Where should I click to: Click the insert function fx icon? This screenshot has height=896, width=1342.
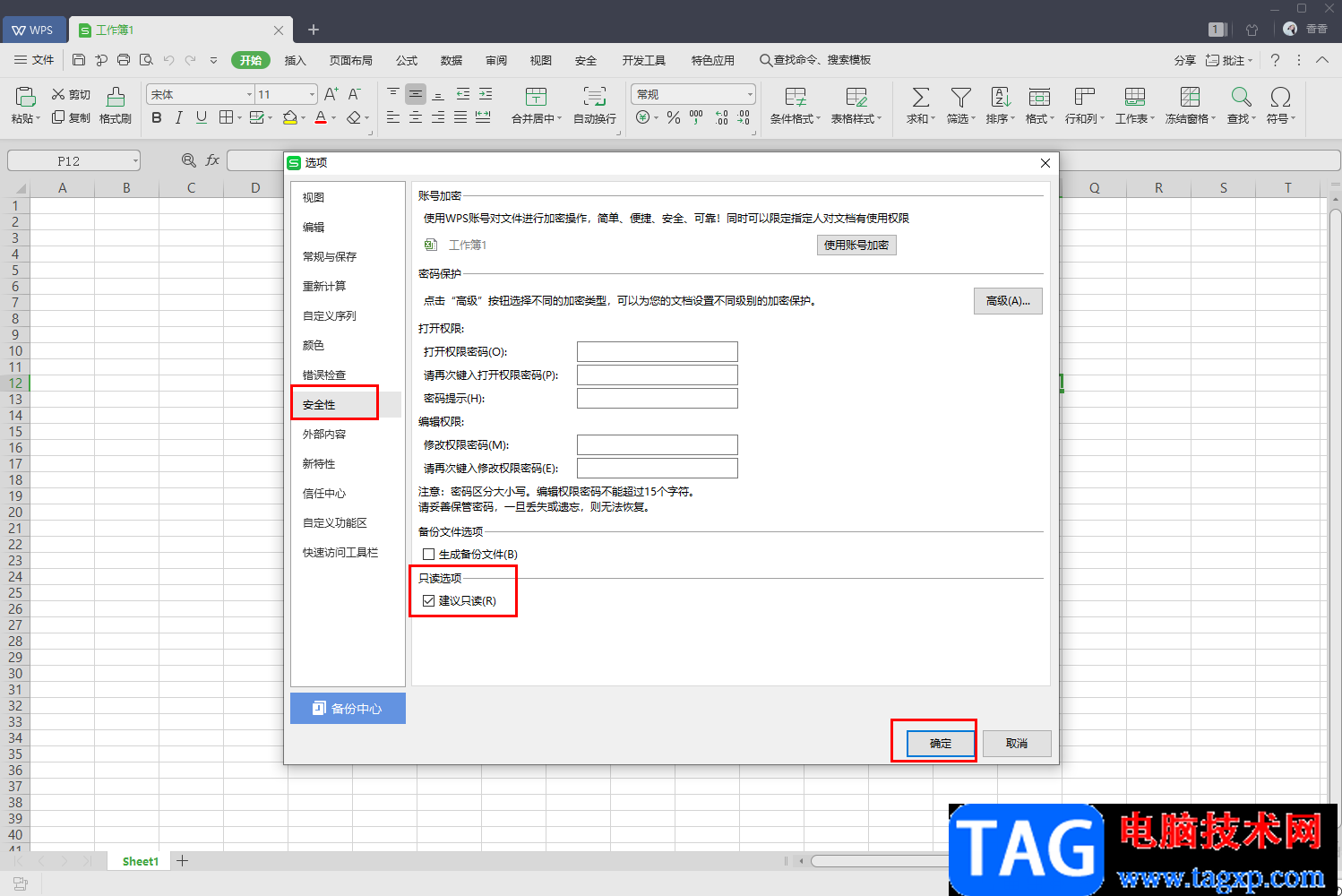(212, 160)
